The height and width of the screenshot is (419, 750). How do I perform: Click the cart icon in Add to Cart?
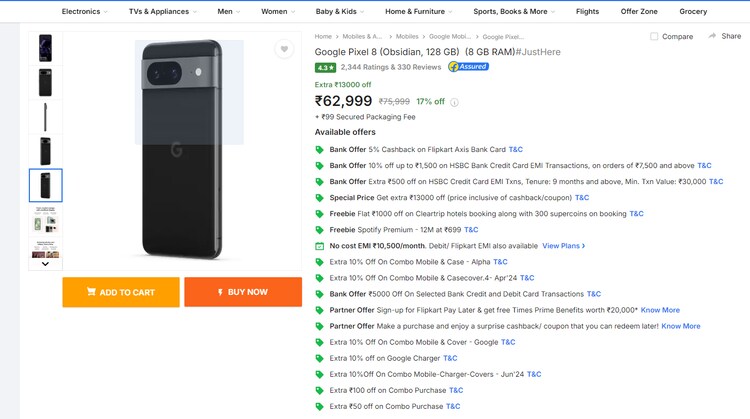91,292
